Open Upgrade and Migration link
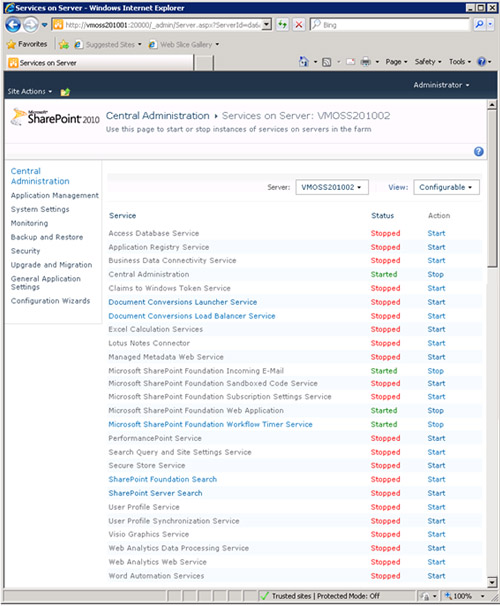The width and height of the screenshot is (500, 606). click(x=51, y=265)
